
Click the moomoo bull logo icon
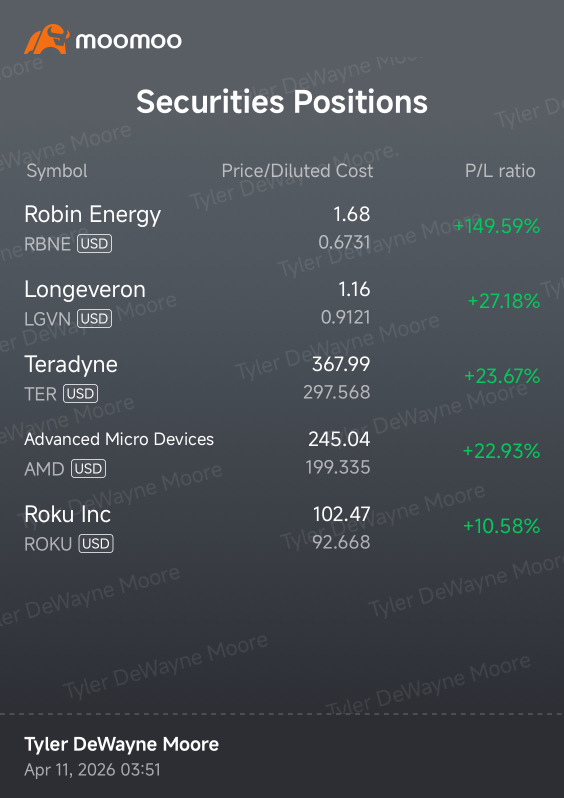point(47,39)
